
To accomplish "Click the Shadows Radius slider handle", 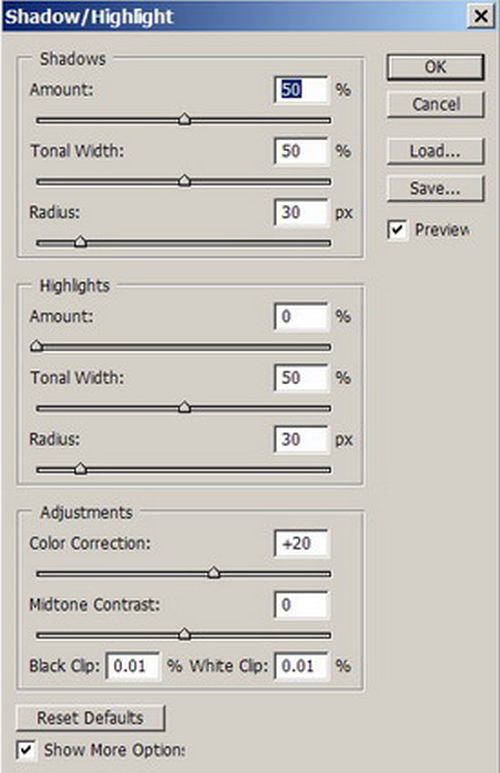I will tap(80, 242).
